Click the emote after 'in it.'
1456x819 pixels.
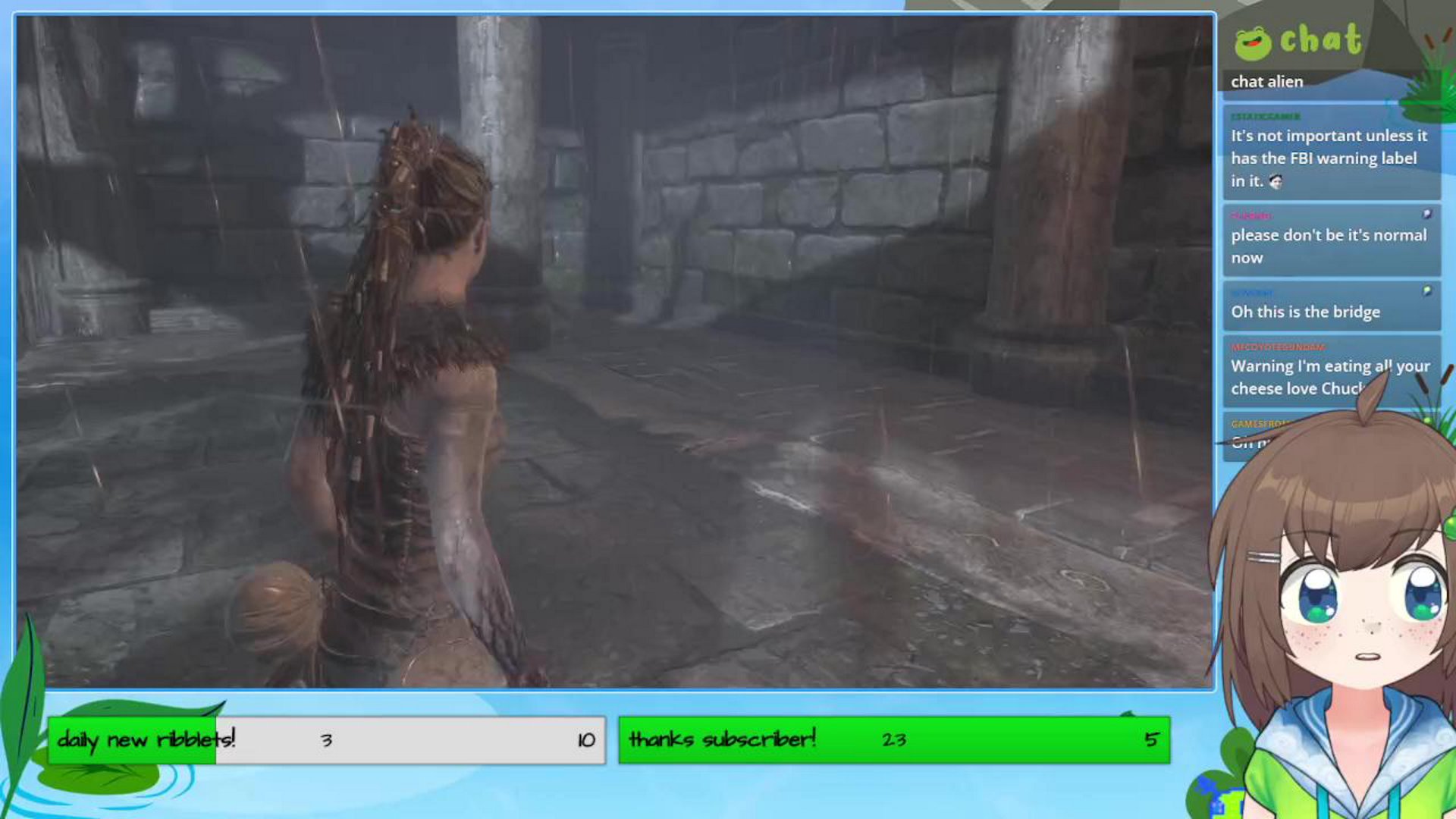point(1276,181)
